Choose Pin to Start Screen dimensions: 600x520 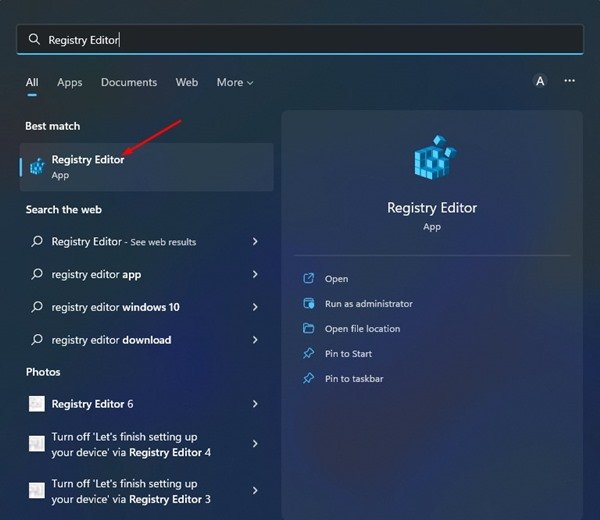(x=348, y=354)
